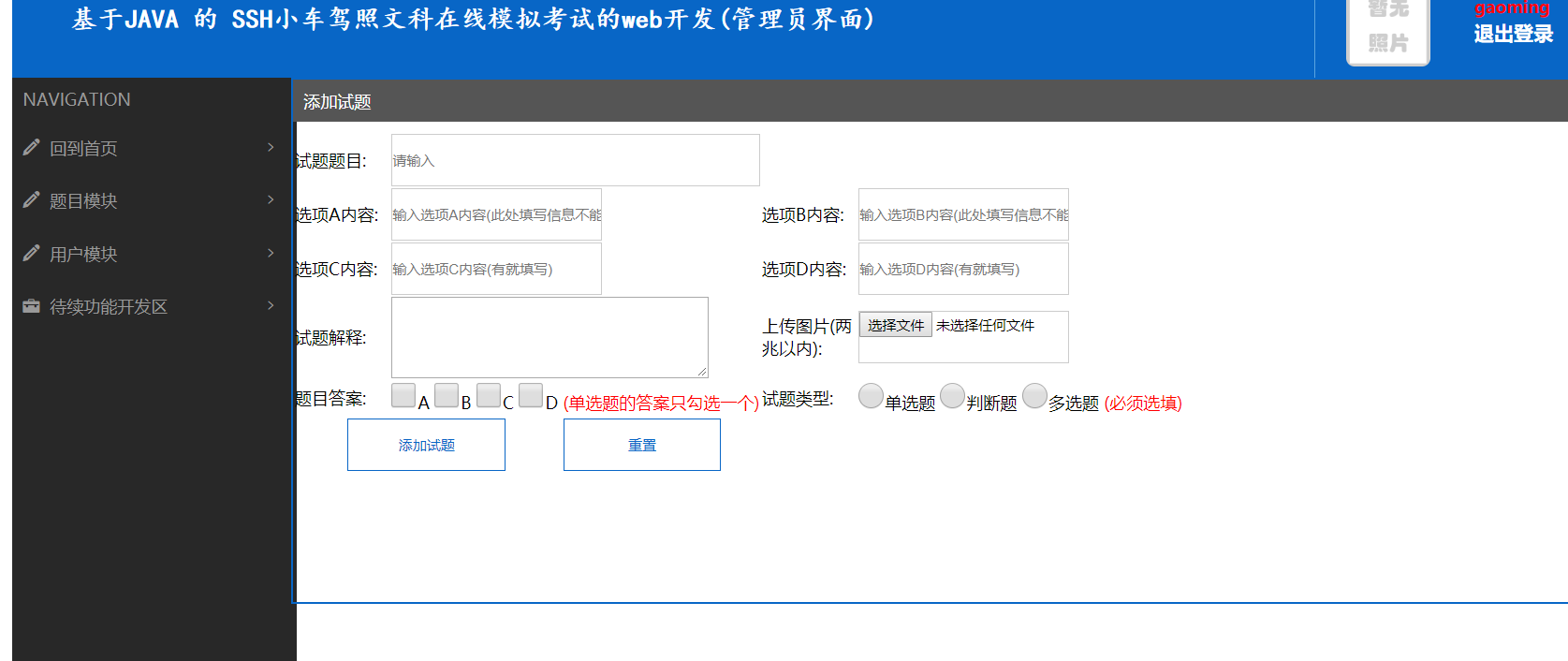Click the red 必须选填 hint text
1568x661 pixels.
(1143, 403)
